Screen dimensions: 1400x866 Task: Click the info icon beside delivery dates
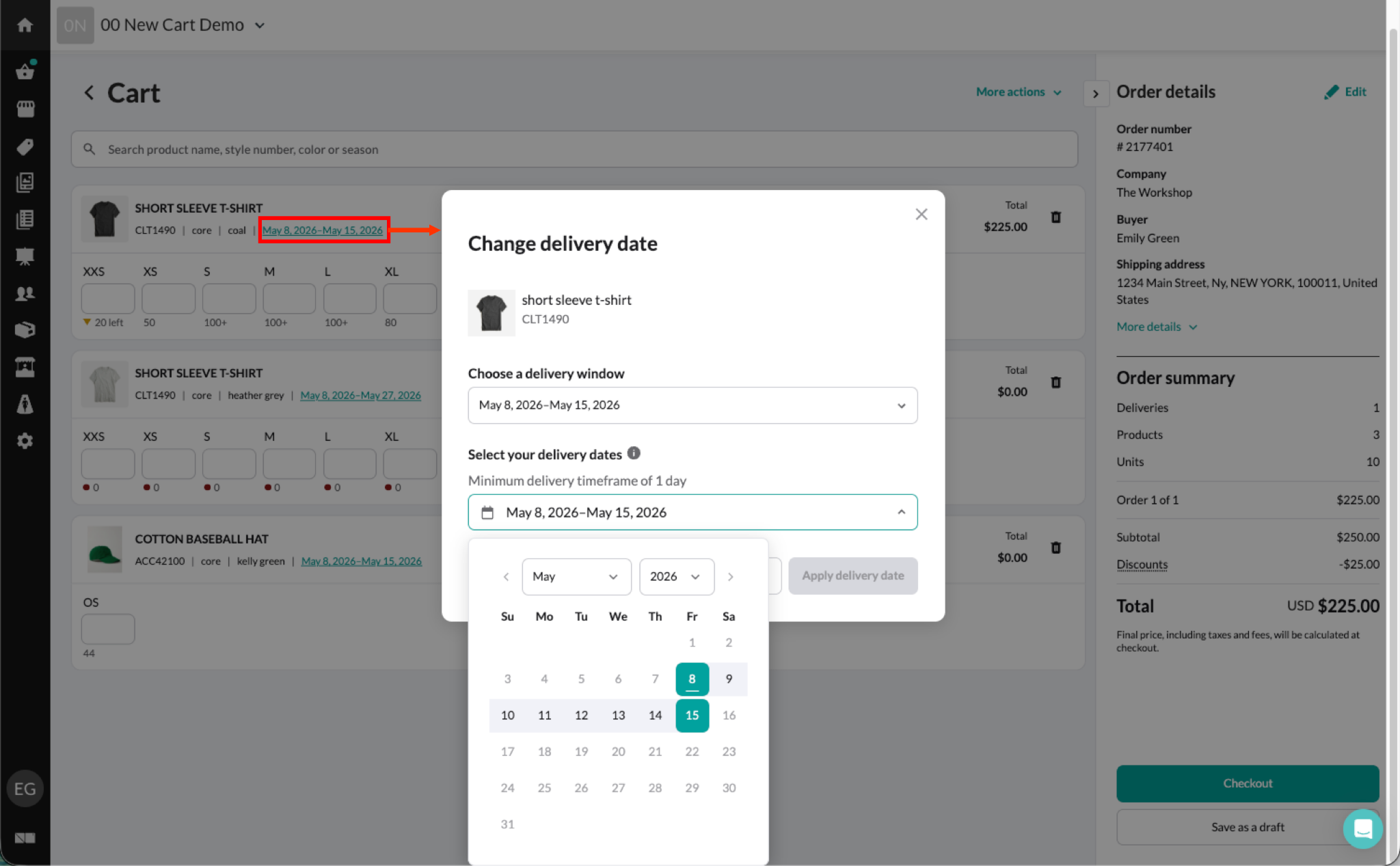click(x=634, y=453)
